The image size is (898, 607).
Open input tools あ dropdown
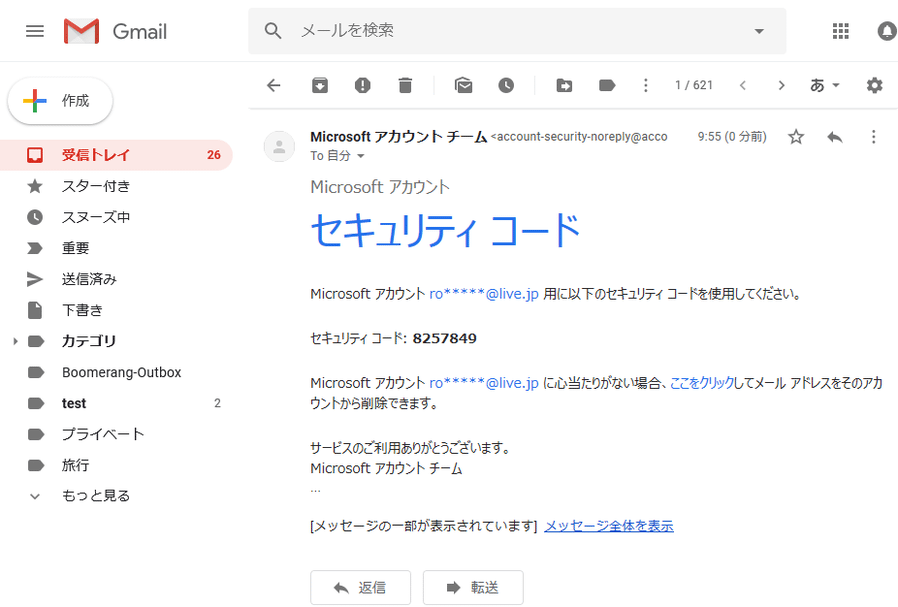coord(824,86)
